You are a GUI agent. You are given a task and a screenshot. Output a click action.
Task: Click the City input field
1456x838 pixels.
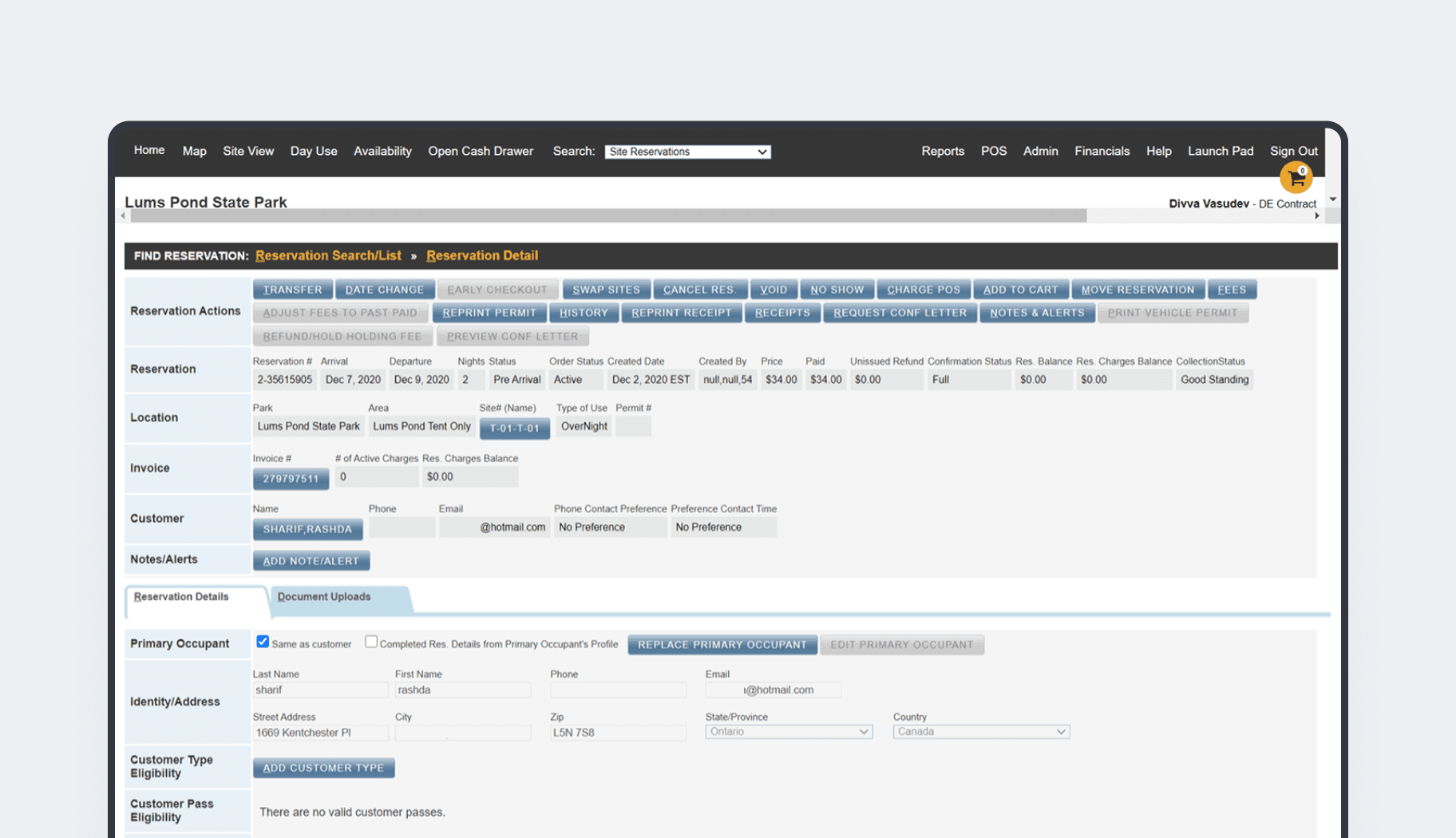pos(463,733)
